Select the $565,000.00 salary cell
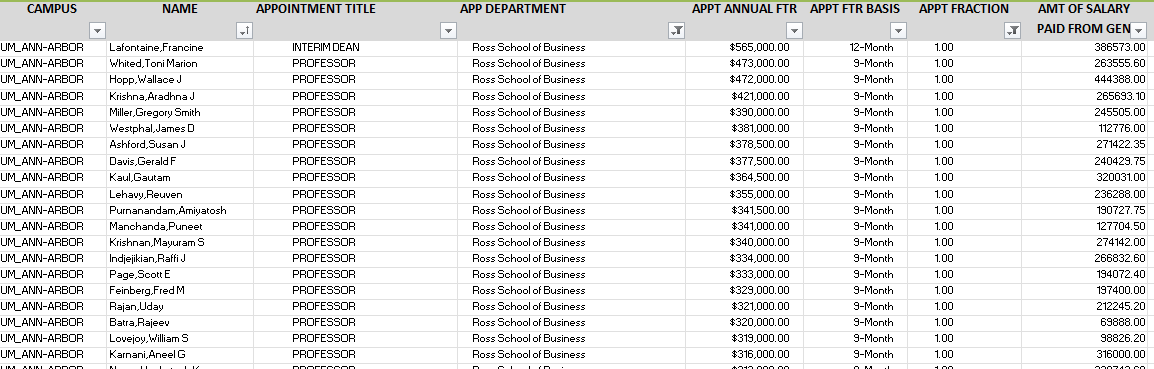1154x369 pixels. click(744, 48)
